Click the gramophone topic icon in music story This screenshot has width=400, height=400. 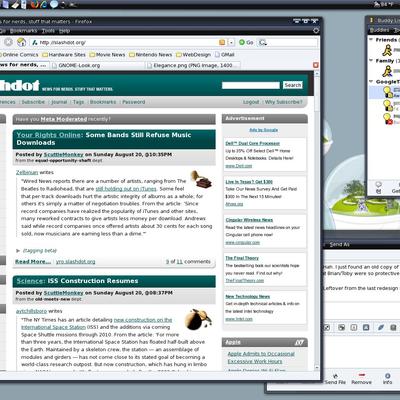pyautogui.click(x=201, y=179)
